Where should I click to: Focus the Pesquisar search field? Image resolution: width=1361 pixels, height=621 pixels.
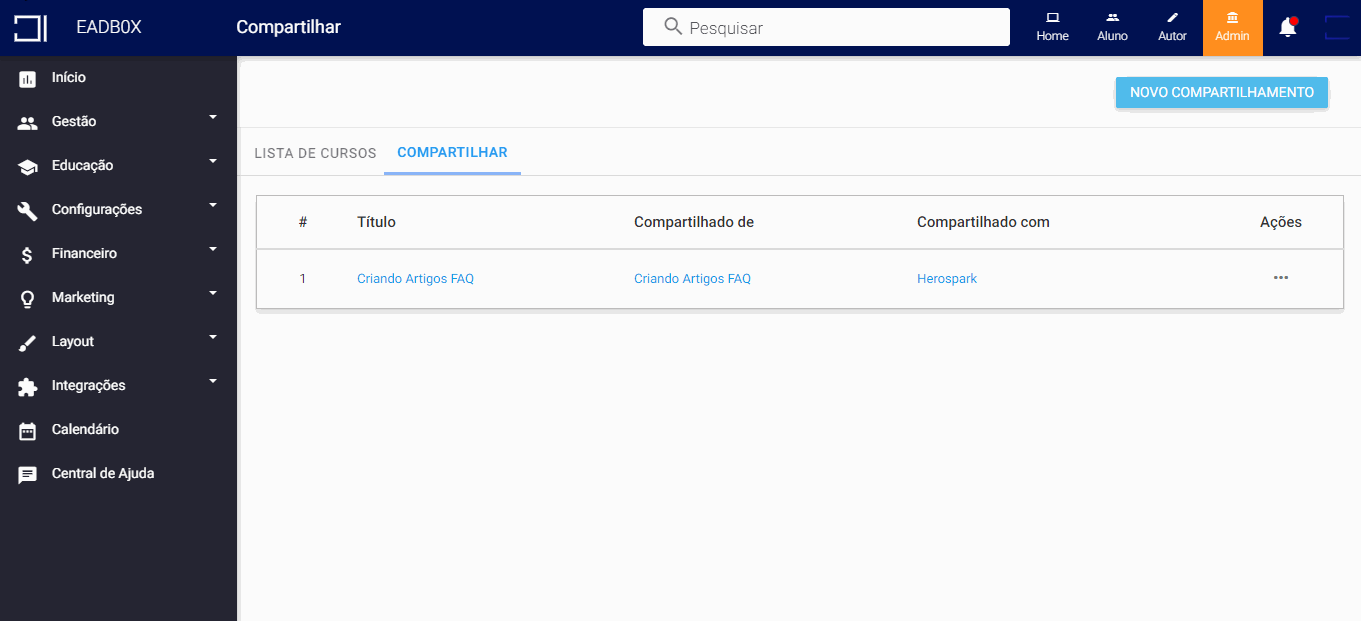826,27
